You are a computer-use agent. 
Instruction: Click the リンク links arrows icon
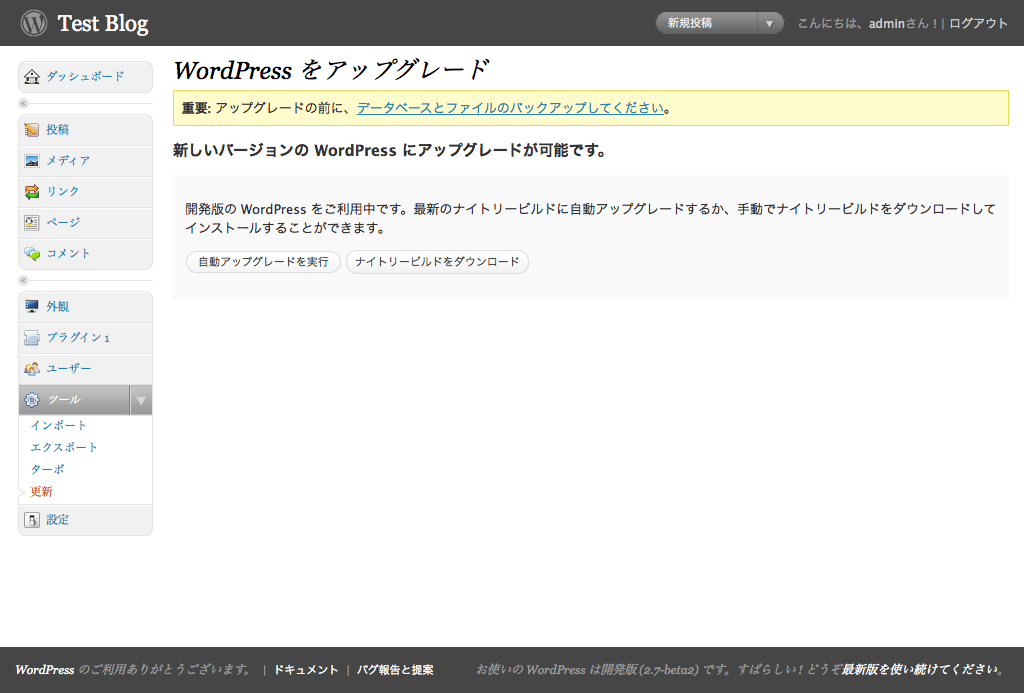pyautogui.click(x=31, y=191)
